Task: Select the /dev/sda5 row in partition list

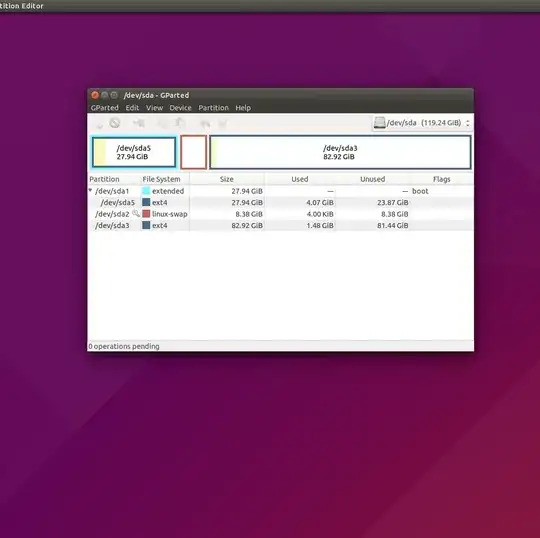Action: click(x=280, y=203)
